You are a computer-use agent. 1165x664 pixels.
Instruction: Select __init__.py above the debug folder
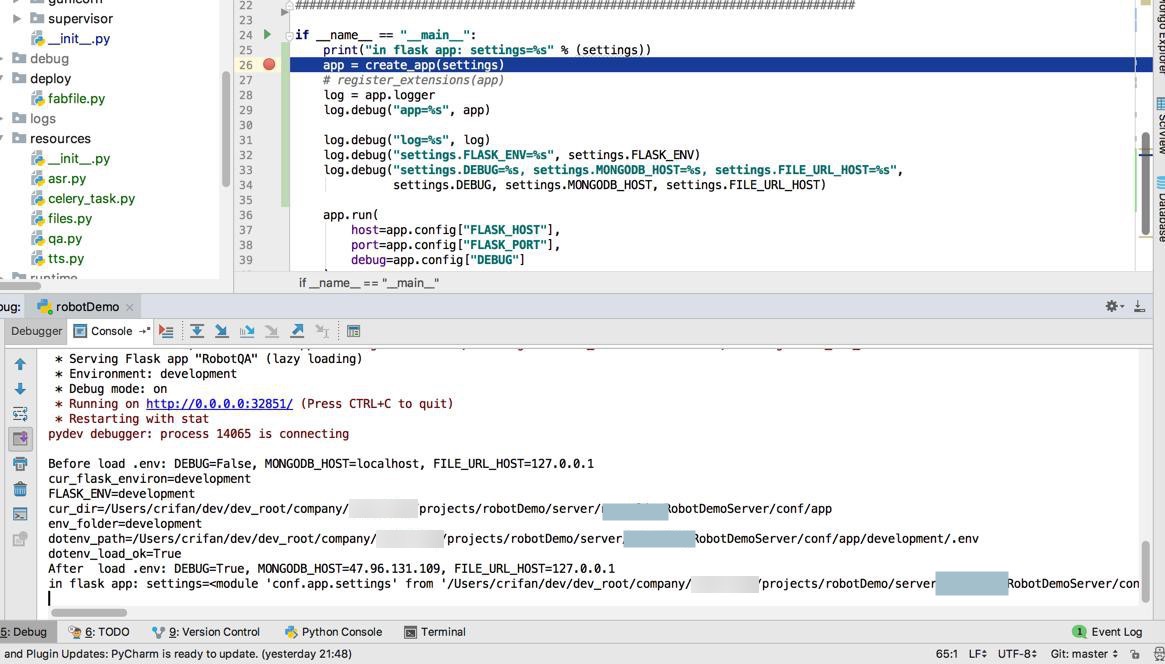click(x=70, y=39)
